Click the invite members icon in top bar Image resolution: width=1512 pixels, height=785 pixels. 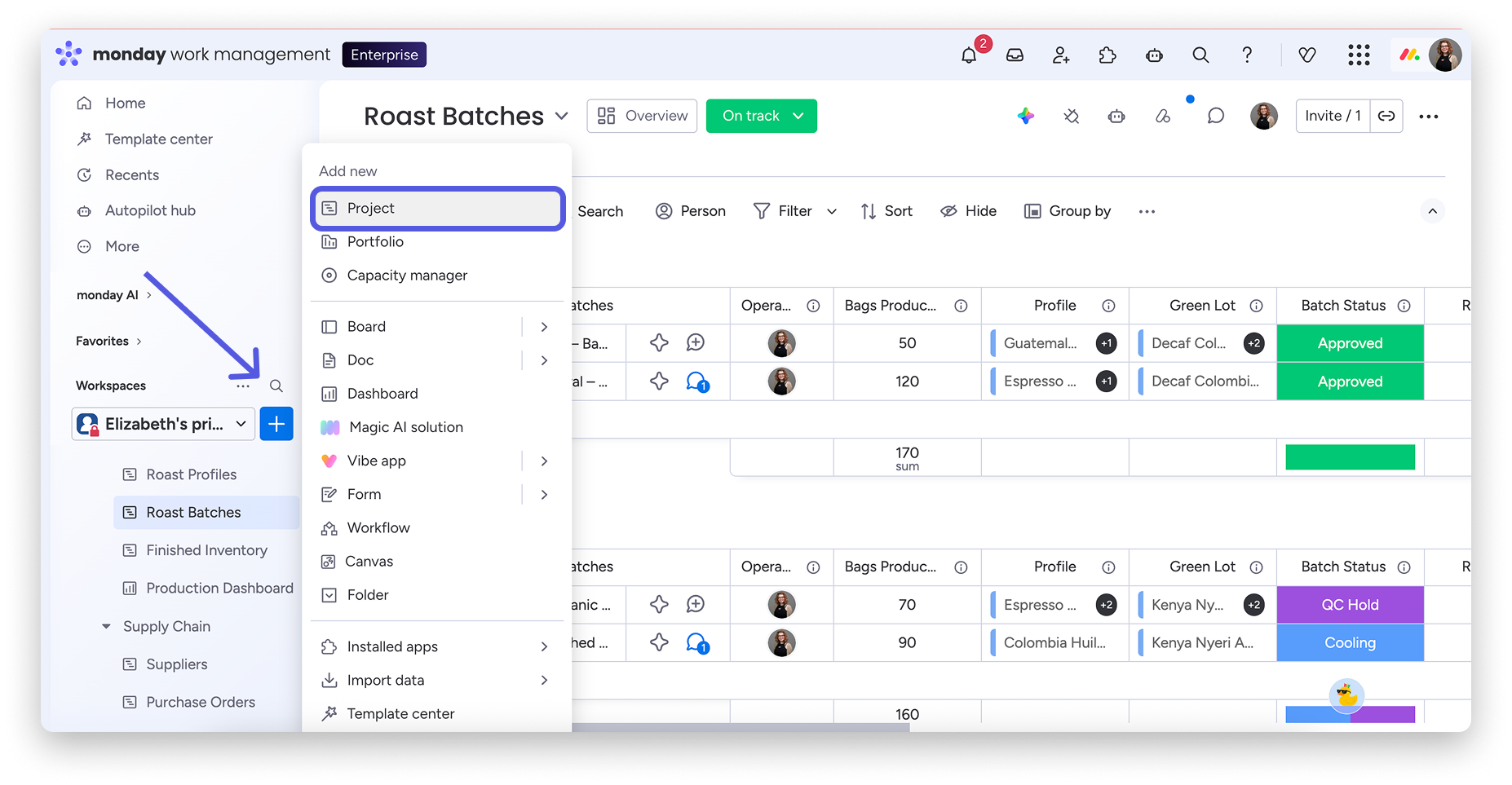1061,55
